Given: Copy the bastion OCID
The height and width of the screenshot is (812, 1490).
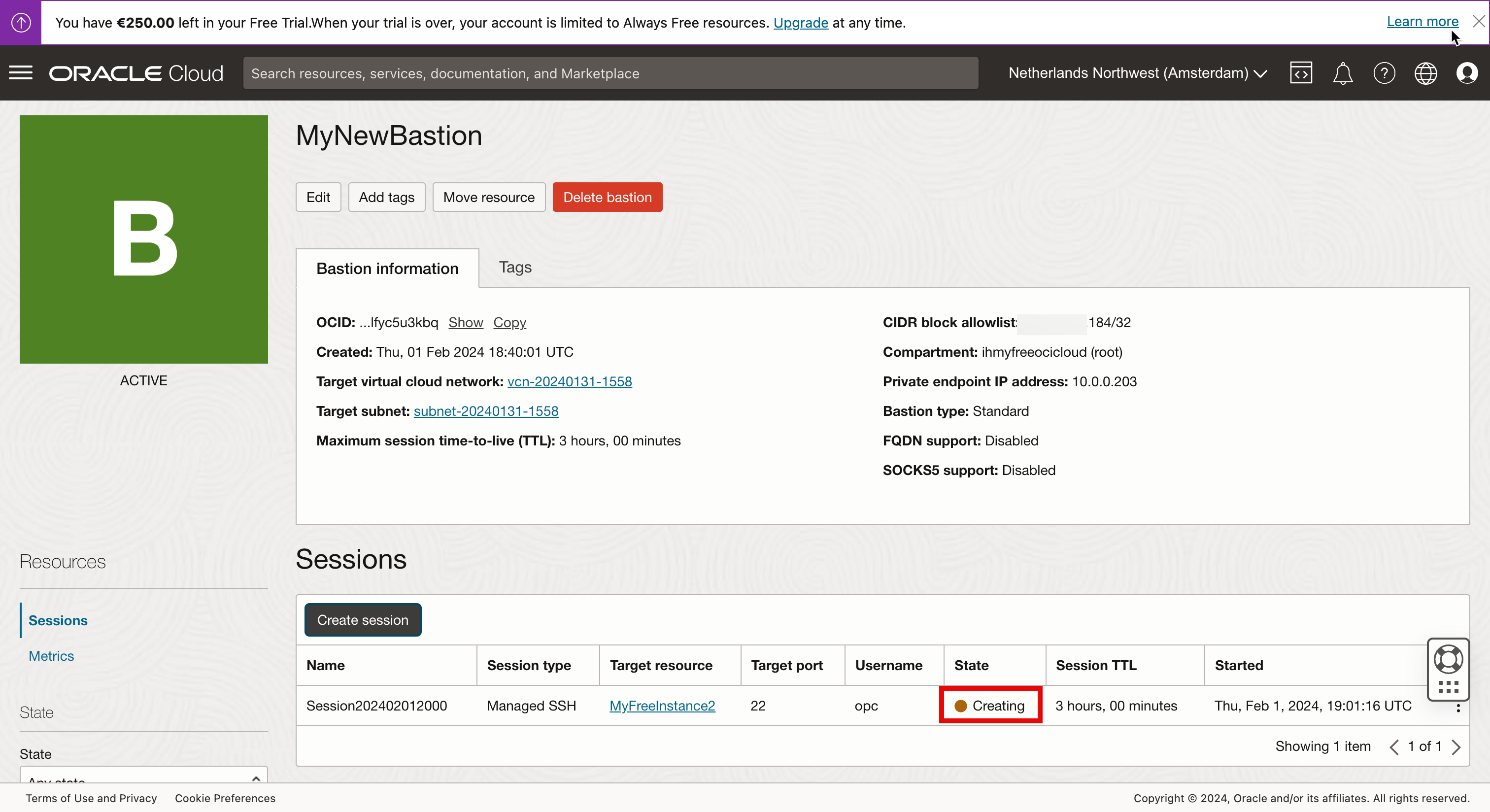Looking at the screenshot, I should (x=509, y=322).
